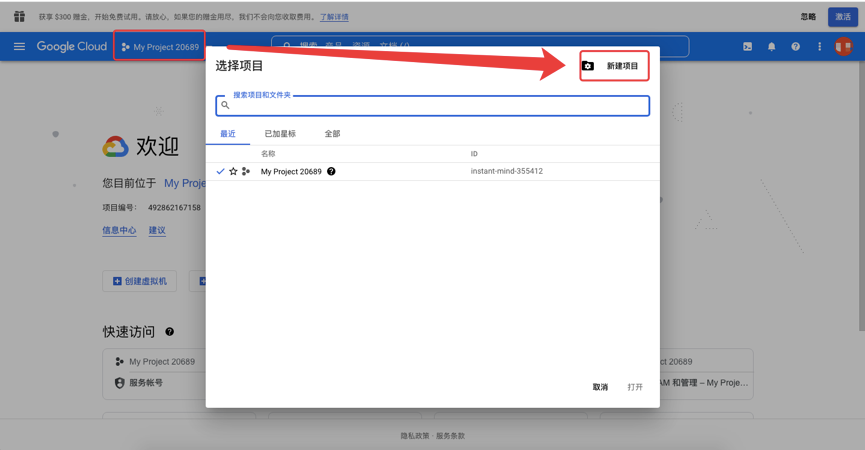Click 取消 to dismiss the dialog
This screenshot has height=450, width=865.
tap(600, 387)
